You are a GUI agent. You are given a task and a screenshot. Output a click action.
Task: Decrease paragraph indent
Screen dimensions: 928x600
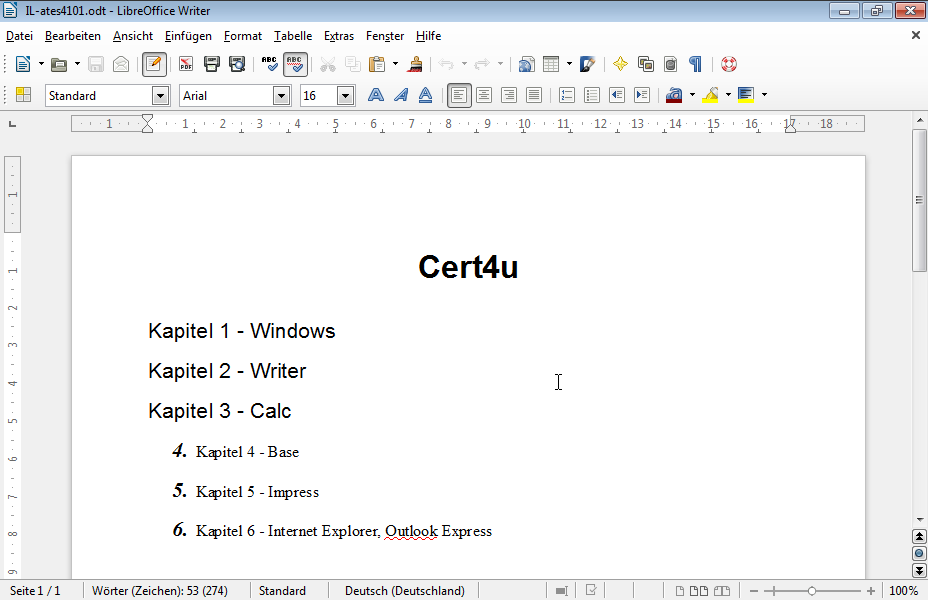tap(617, 95)
